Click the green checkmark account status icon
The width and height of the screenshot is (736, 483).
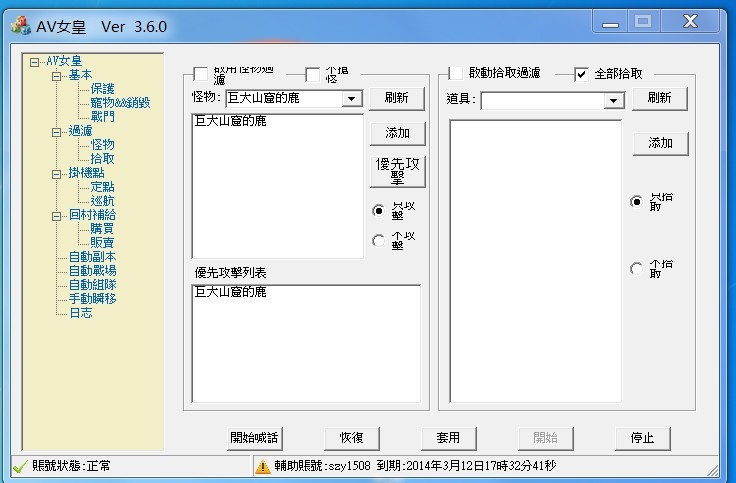point(20,466)
